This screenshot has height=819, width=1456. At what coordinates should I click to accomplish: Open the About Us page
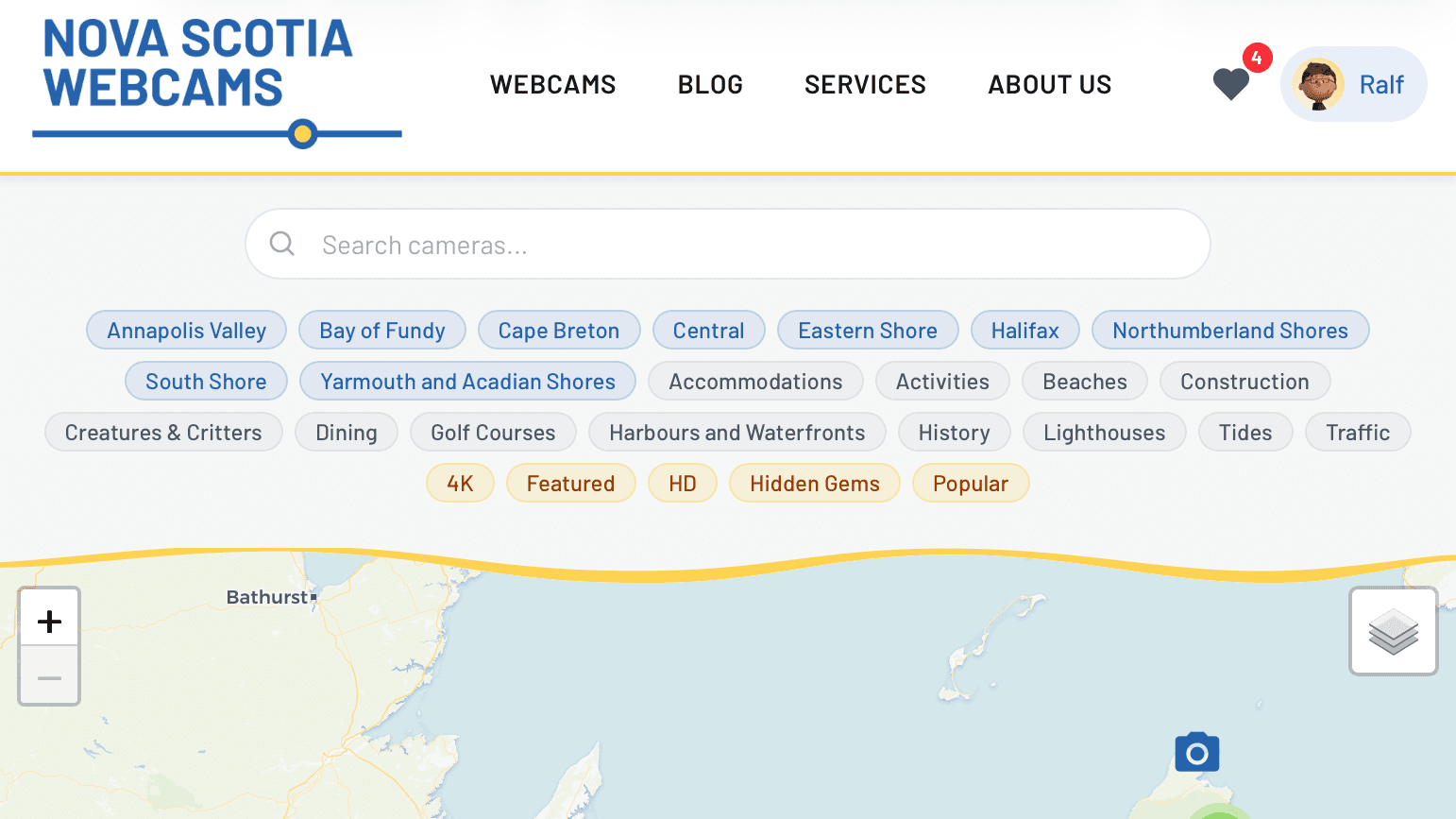1049,85
